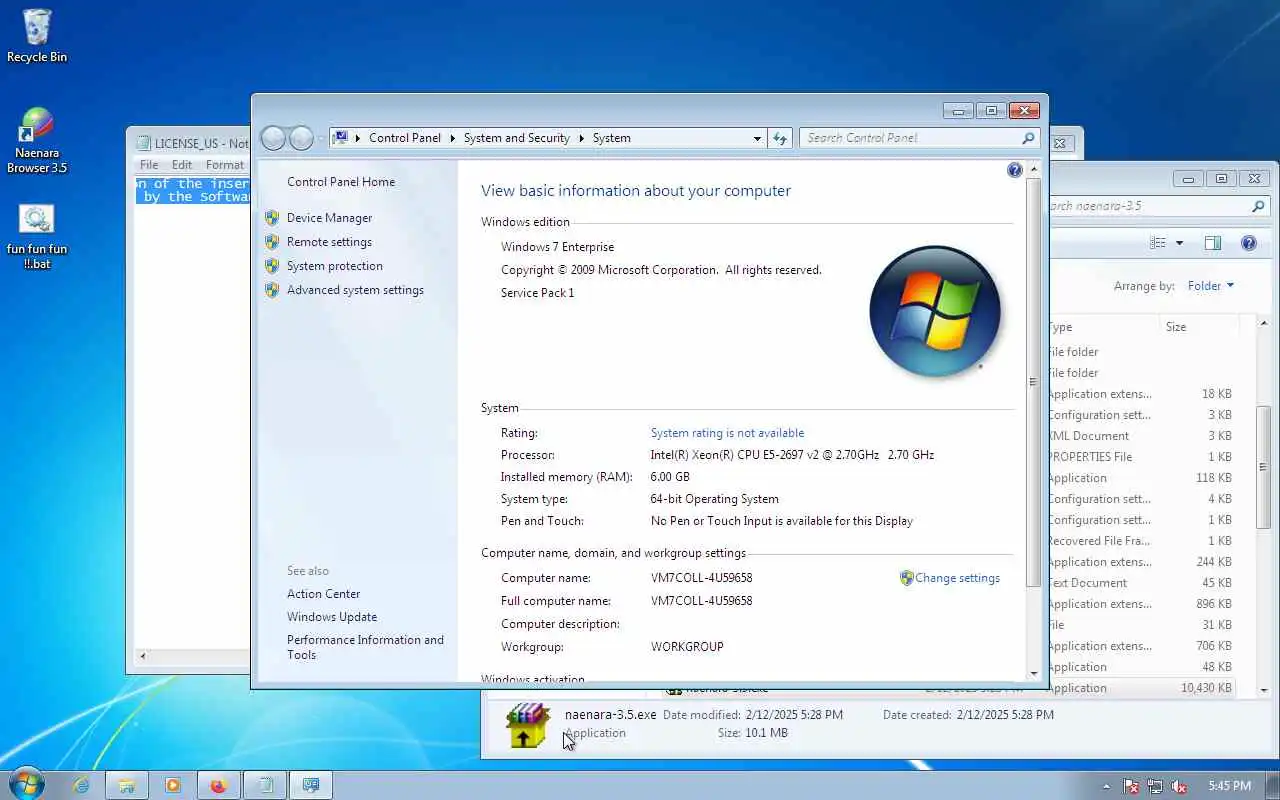Open the File menu in Notepad
Screen dimensions: 1280x800
coord(149,165)
